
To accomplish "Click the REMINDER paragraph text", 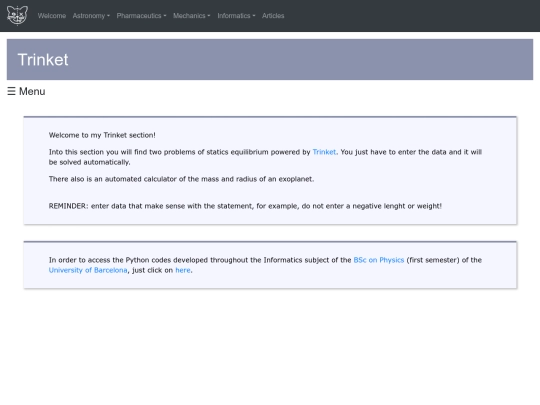I will click(245, 206).
